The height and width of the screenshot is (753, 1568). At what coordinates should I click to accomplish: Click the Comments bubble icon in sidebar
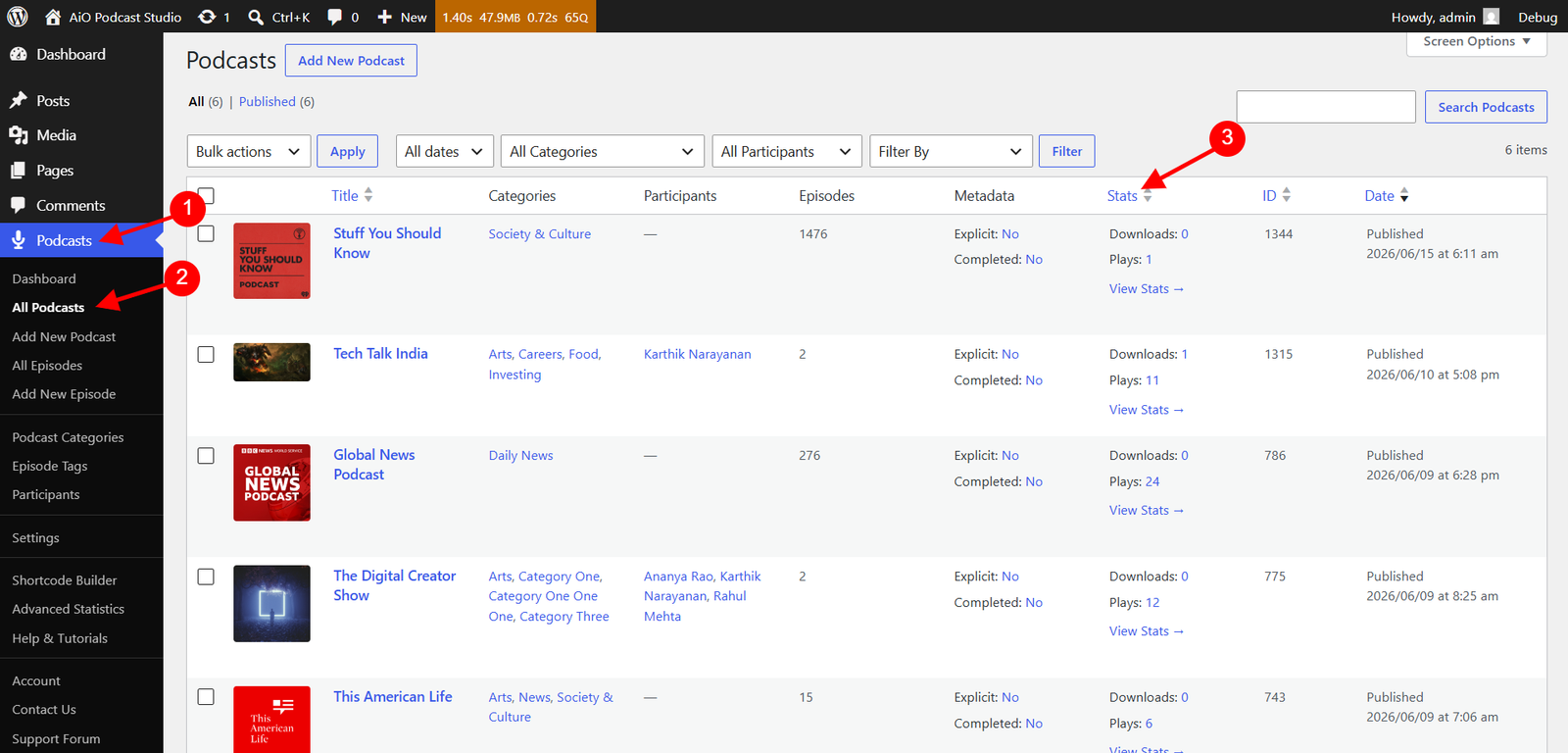tap(18, 205)
